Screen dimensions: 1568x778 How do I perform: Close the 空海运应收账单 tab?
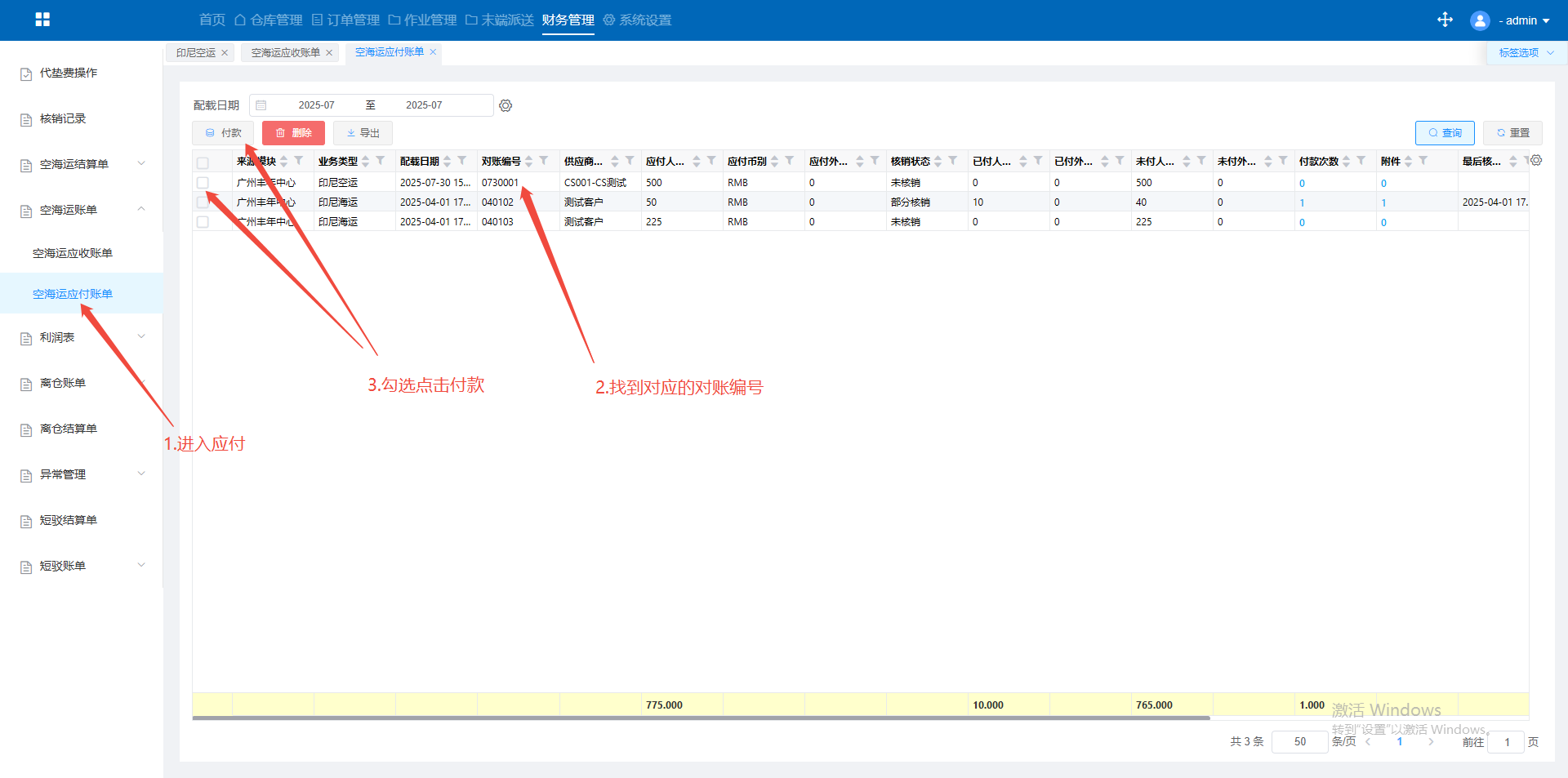tap(329, 53)
